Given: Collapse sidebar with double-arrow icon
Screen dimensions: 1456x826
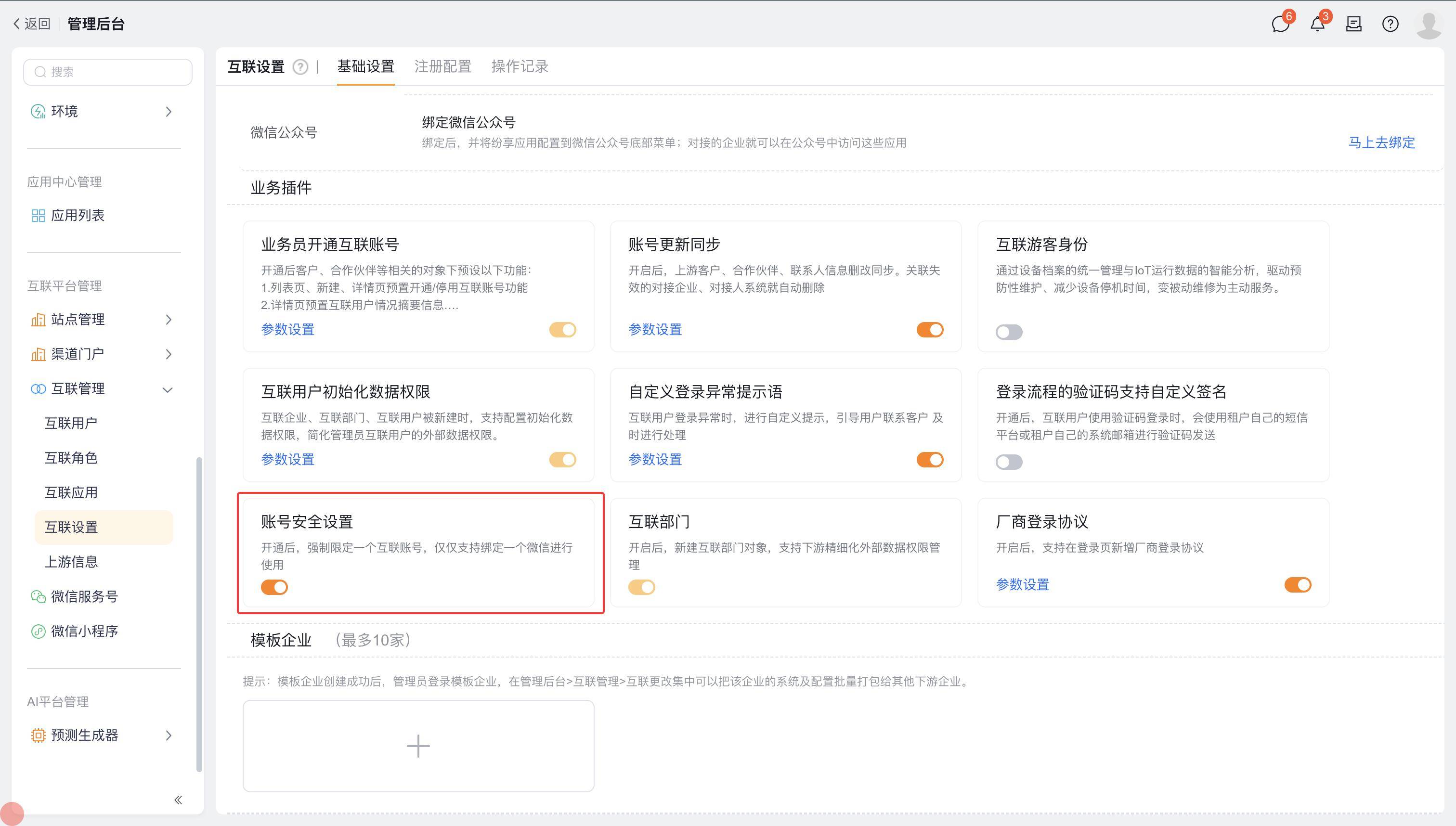Looking at the screenshot, I should [x=178, y=800].
